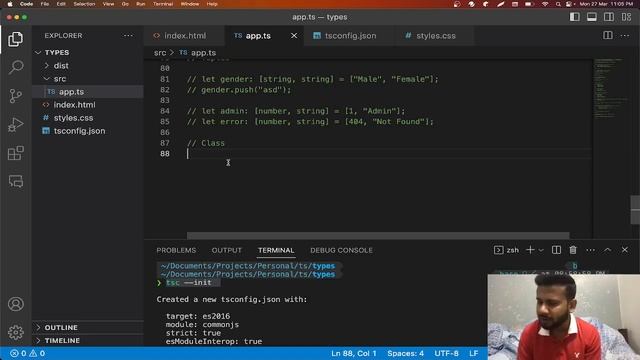Open the Manage gear icon

point(16,332)
